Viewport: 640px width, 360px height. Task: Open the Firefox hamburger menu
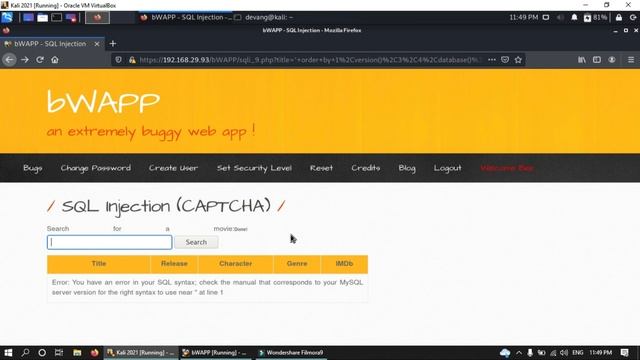pyautogui.click(x=631, y=60)
